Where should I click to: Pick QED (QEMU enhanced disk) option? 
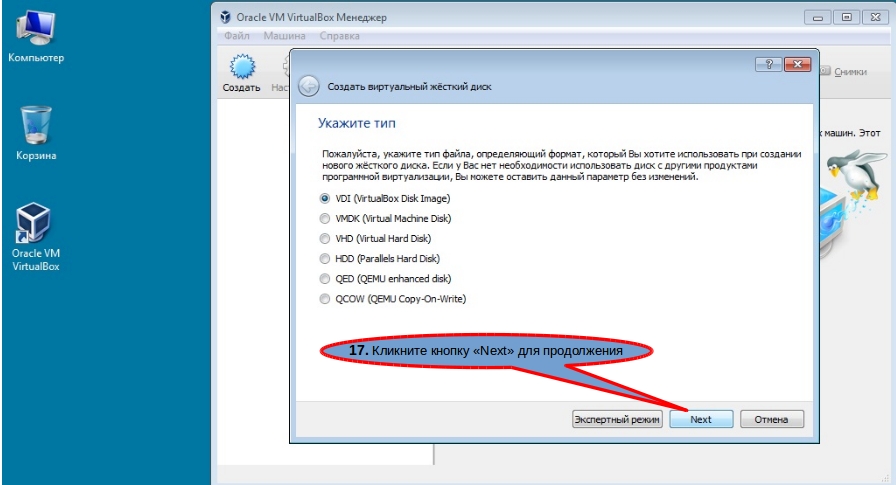click(386, 278)
